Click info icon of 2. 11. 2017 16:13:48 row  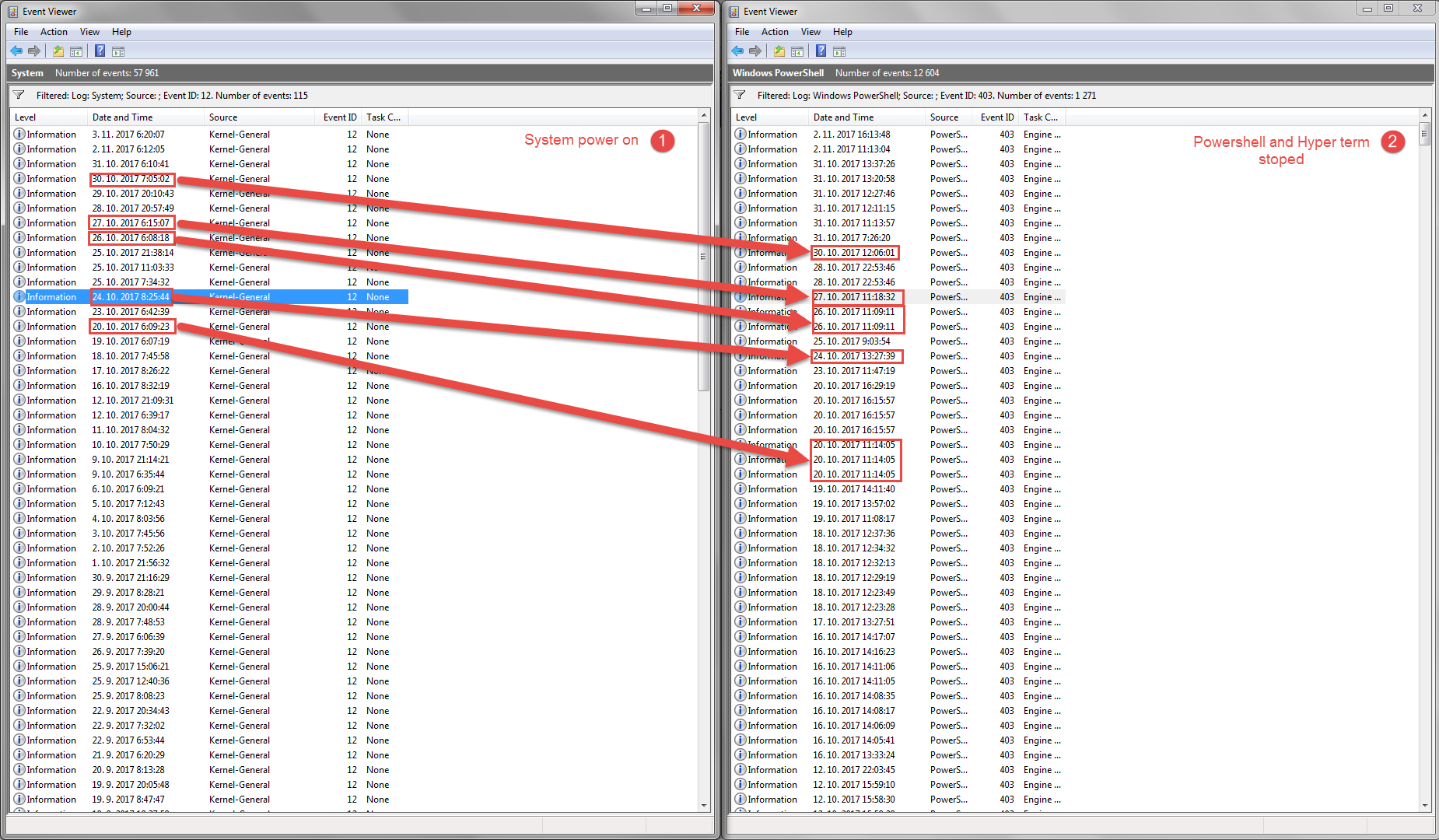click(741, 135)
